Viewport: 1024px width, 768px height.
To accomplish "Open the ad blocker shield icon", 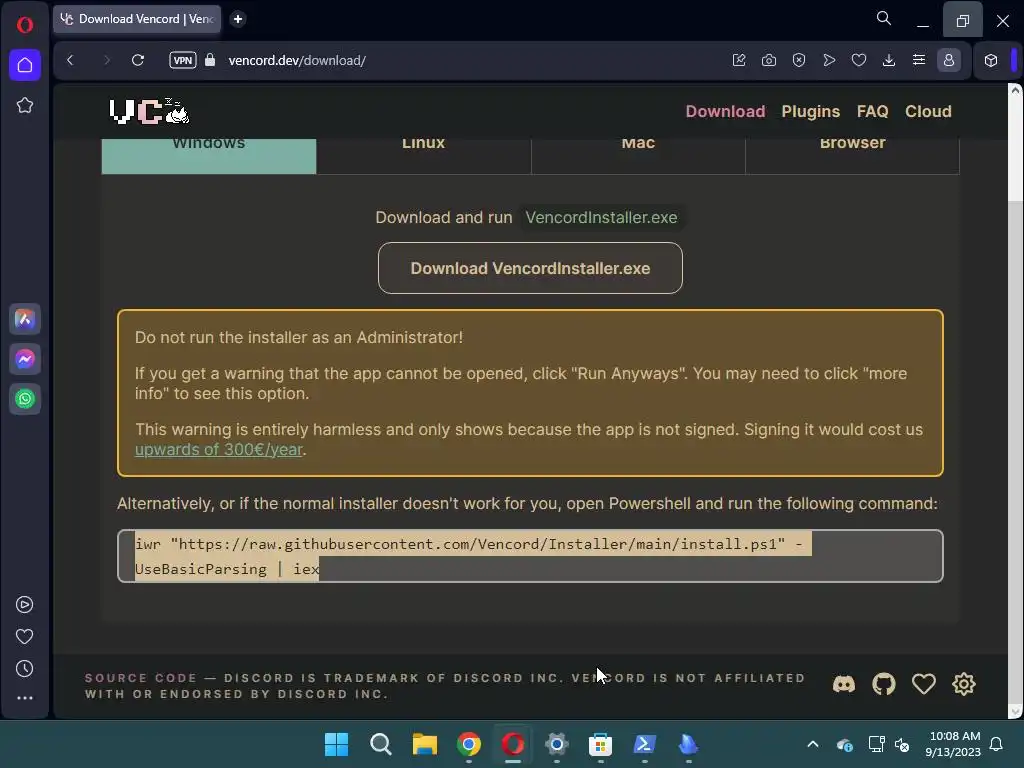I will (x=799, y=60).
